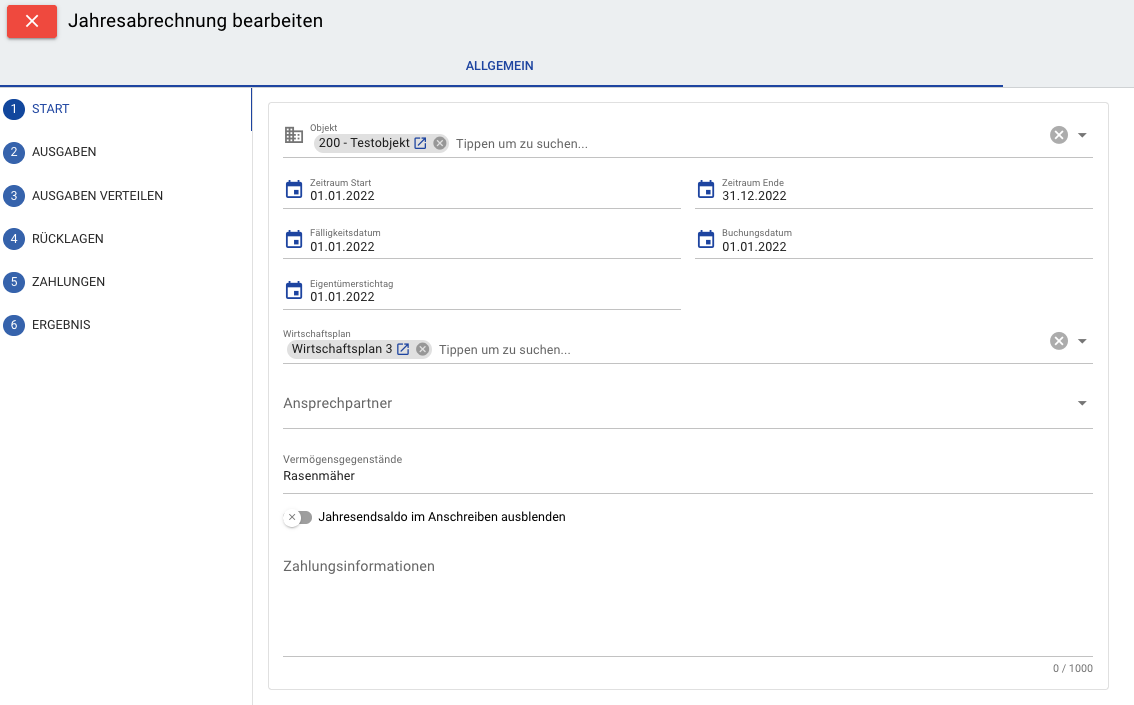The image size is (1134, 705).
Task: Close the Jahresabrechnung bearbeiten dialog
Action: [x=32, y=21]
